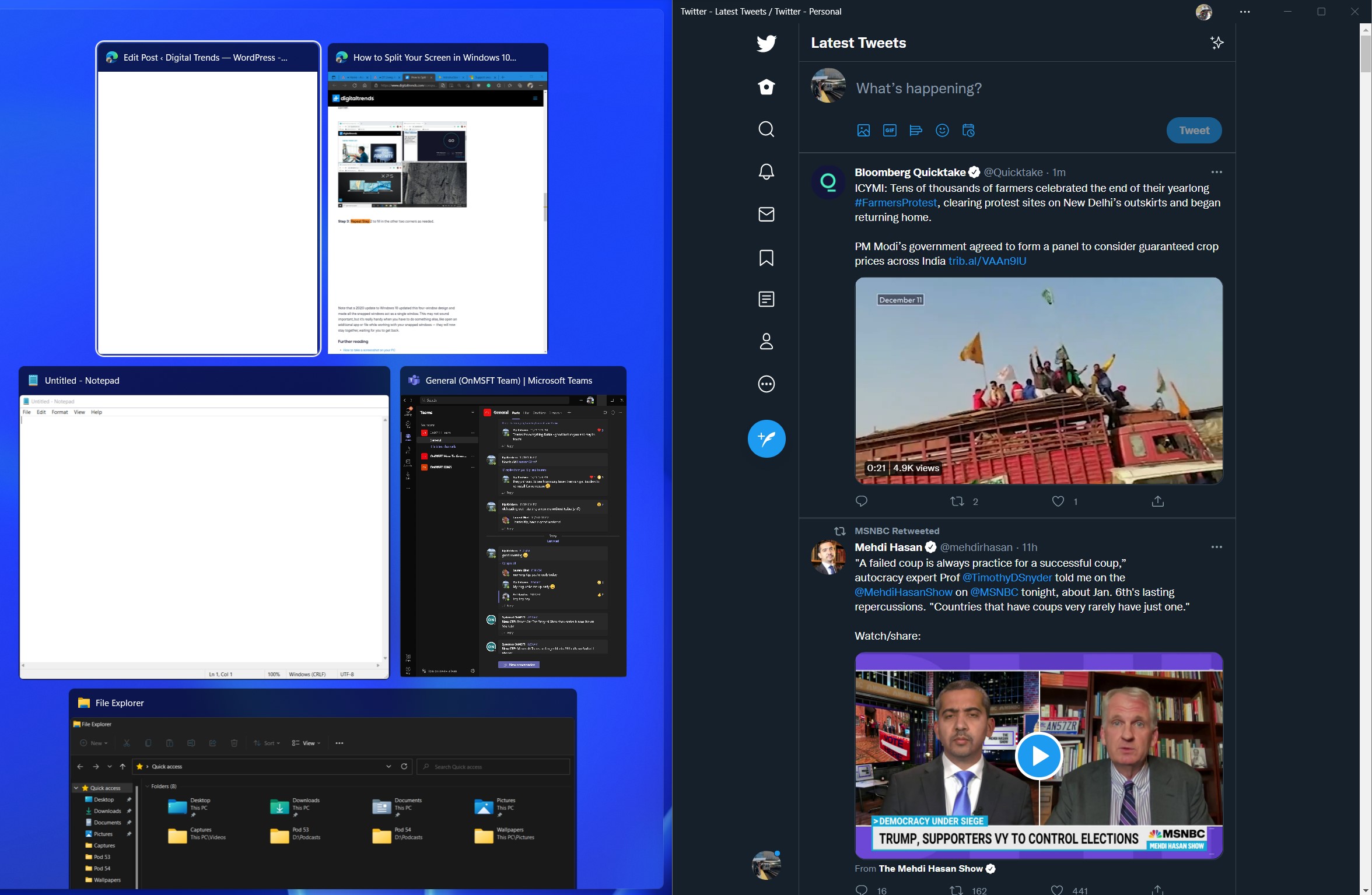This screenshot has height=895, width=1372.
Task: Toggle Emoji icon in tweet composer
Action: click(x=941, y=130)
